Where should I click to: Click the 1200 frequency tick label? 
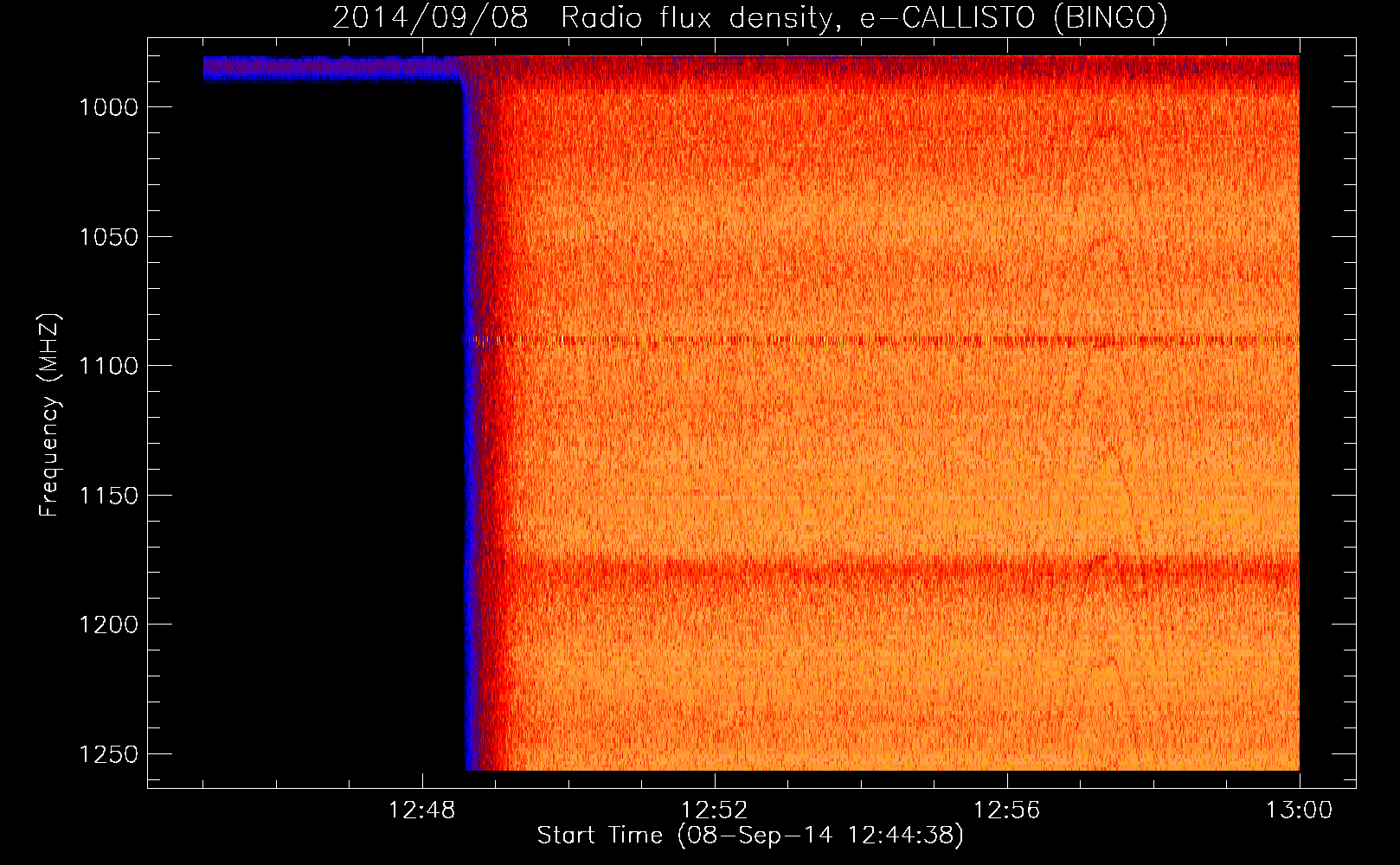pos(108,625)
